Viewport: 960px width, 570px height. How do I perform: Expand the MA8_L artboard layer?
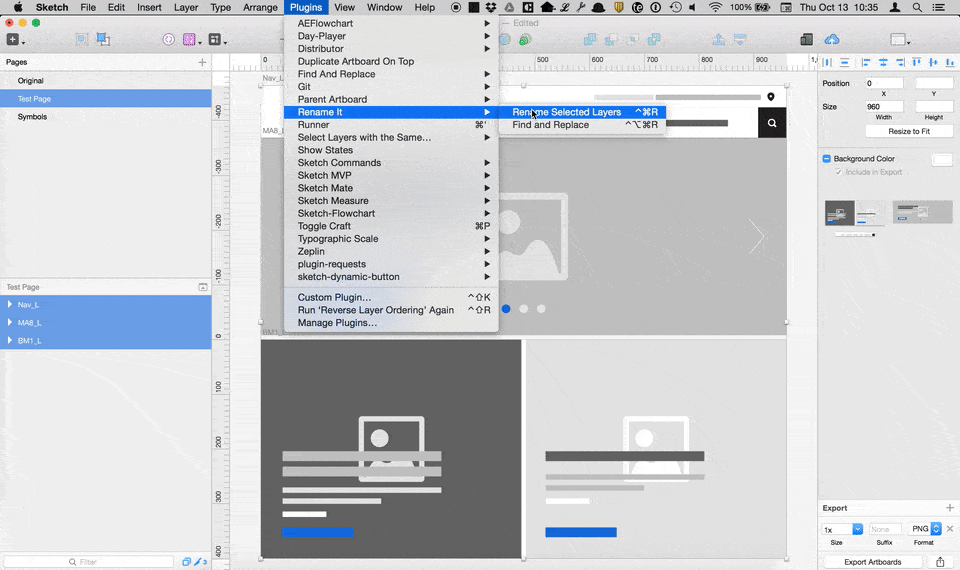click(10, 322)
